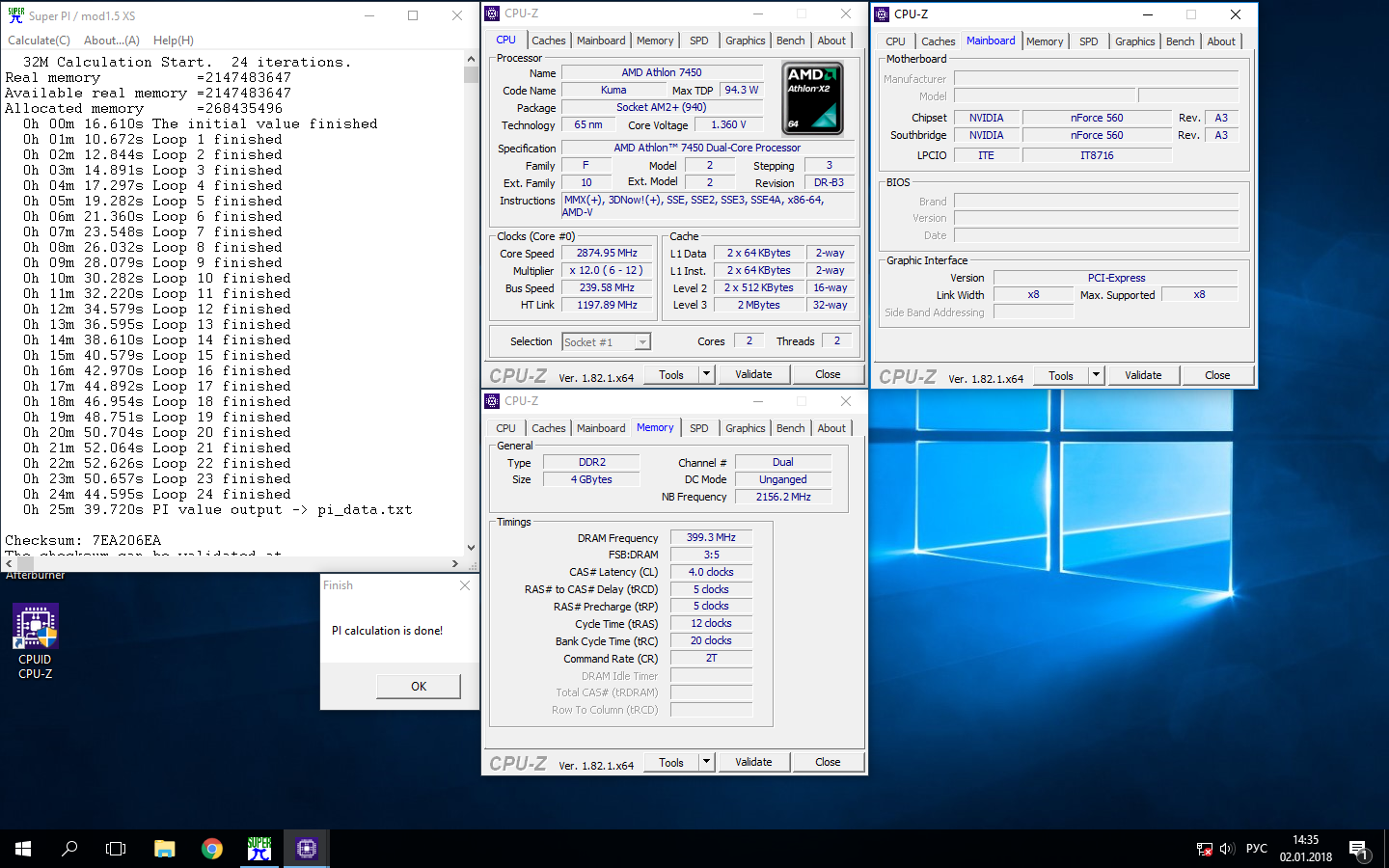Click the Core Speed value field

click(607, 253)
